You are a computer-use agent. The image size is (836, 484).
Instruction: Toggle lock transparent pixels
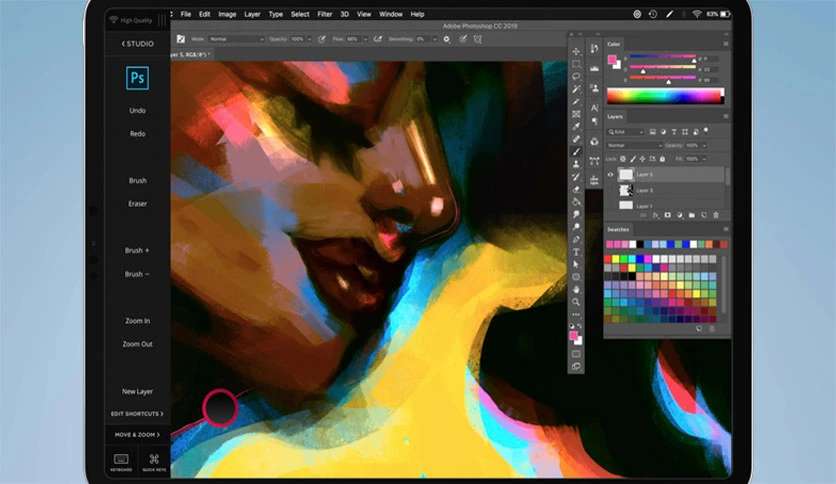pos(623,159)
